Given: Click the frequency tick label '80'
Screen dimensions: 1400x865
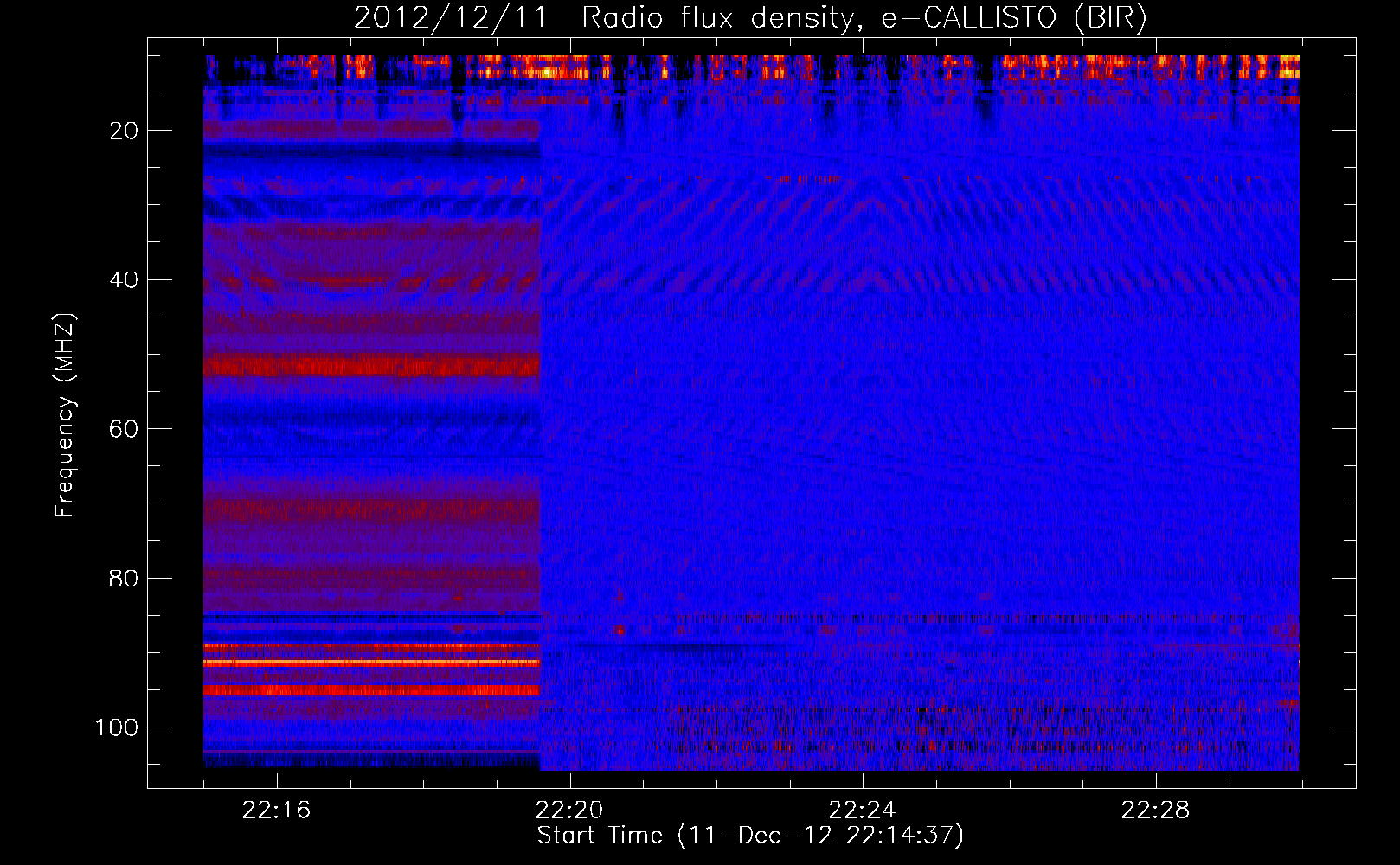Looking at the screenshot, I should point(125,579).
